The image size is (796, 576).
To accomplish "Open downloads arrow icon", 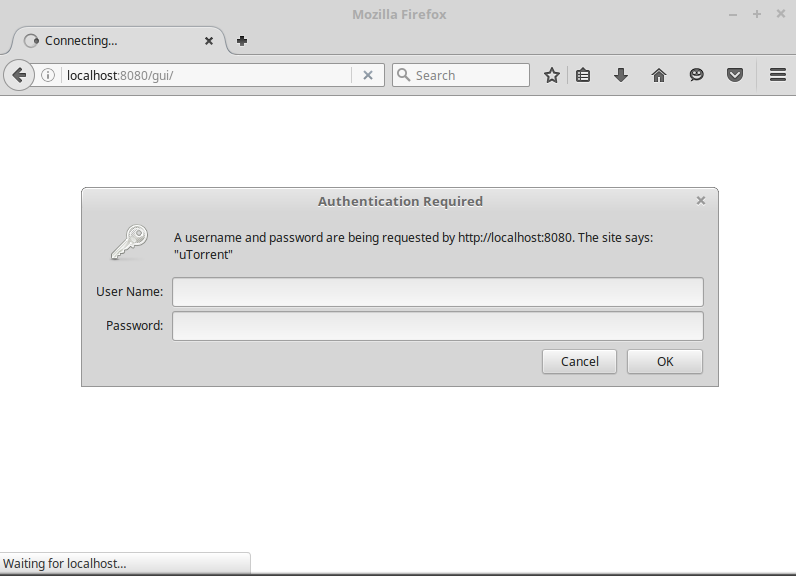I will tap(621, 76).
